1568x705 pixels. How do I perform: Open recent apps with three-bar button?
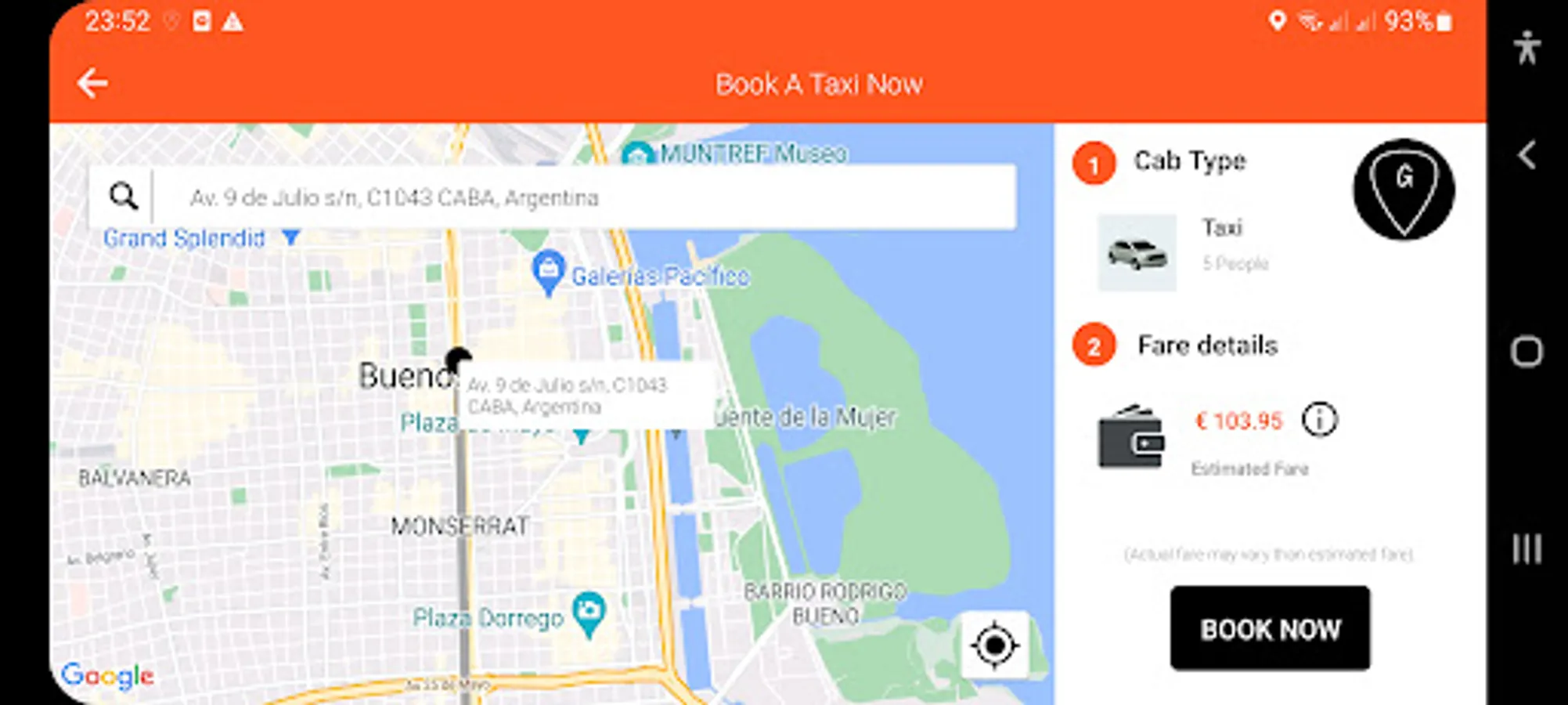coord(1527,548)
